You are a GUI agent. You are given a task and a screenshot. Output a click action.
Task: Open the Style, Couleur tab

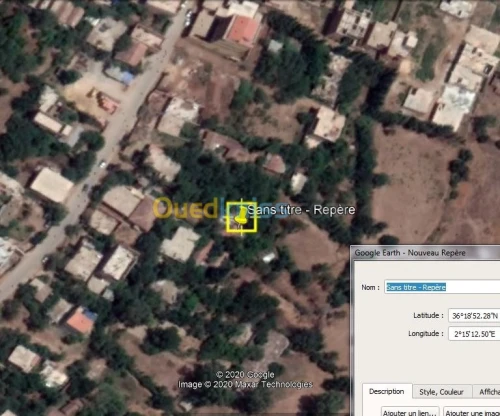pos(441,392)
